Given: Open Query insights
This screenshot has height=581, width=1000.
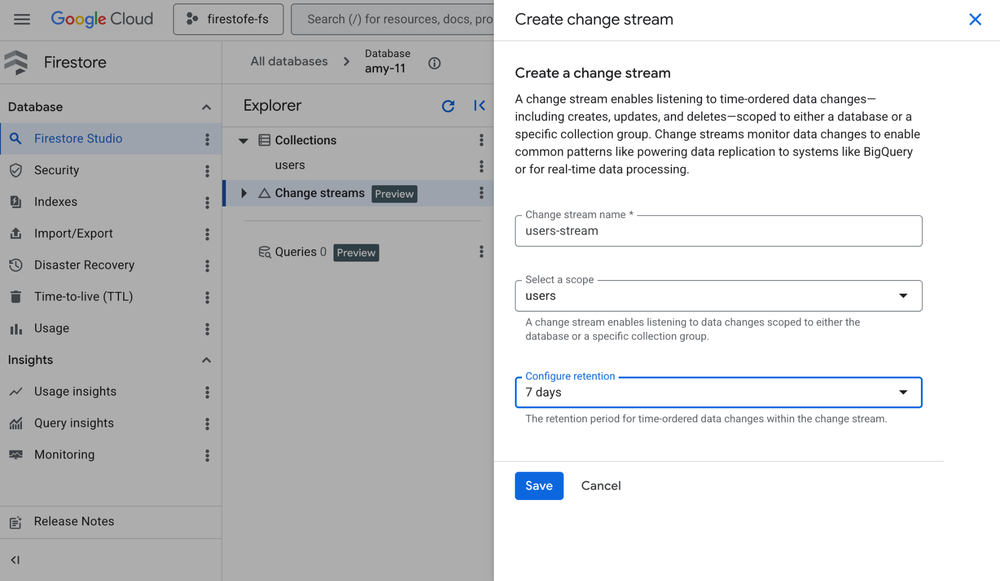Looking at the screenshot, I should point(74,423).
